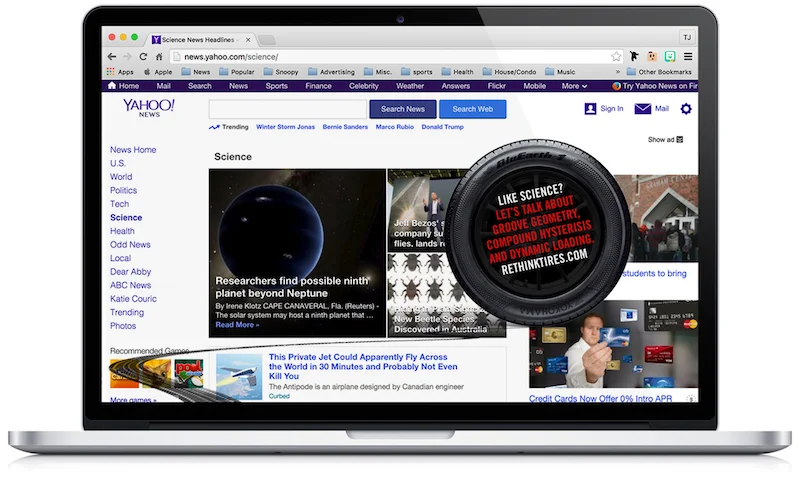This screenshot has width=800, height=482.
Task: Click the Sign In person icon
Action: point(590,109)
